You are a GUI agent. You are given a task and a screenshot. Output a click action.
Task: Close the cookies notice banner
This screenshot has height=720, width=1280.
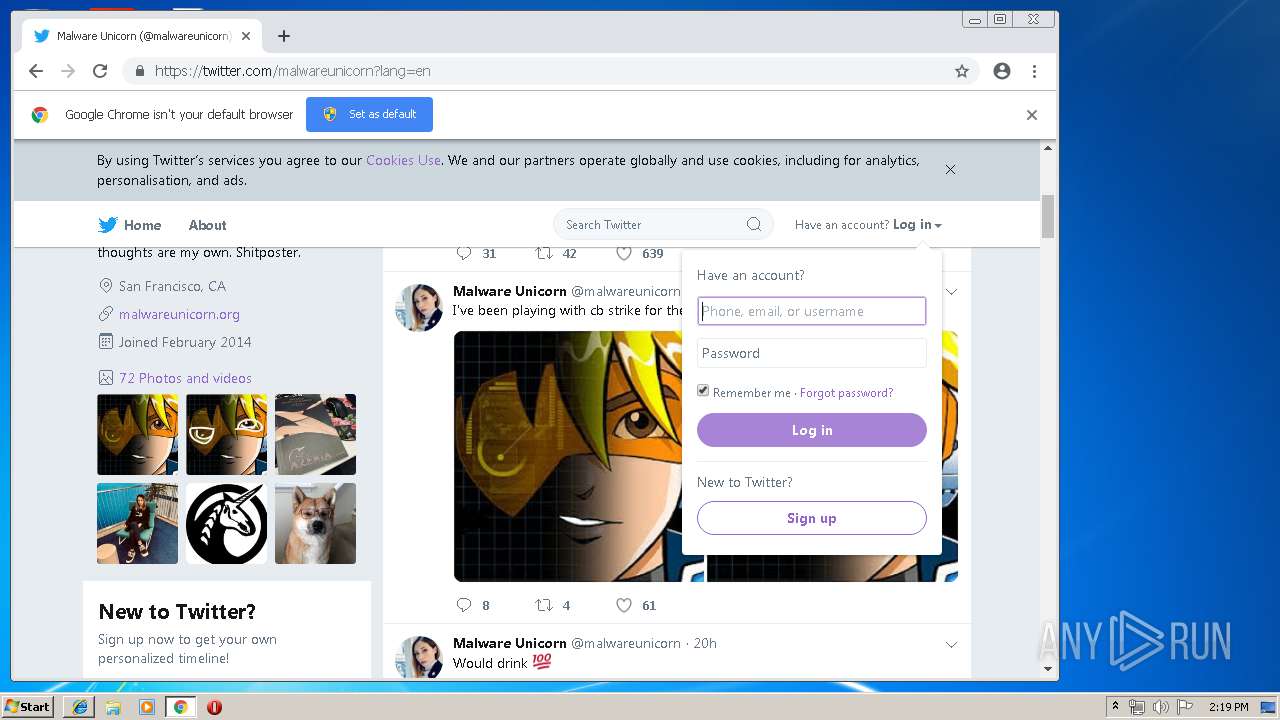(x=950, y=169)
